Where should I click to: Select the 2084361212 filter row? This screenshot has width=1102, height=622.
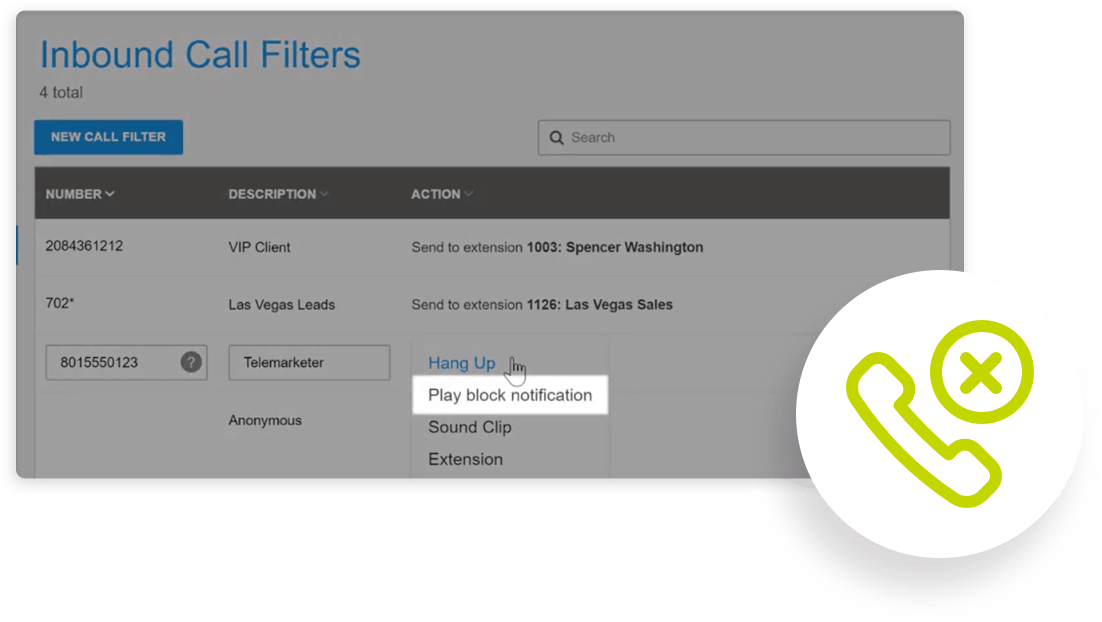pyautogui.click(x=84, y=246)
